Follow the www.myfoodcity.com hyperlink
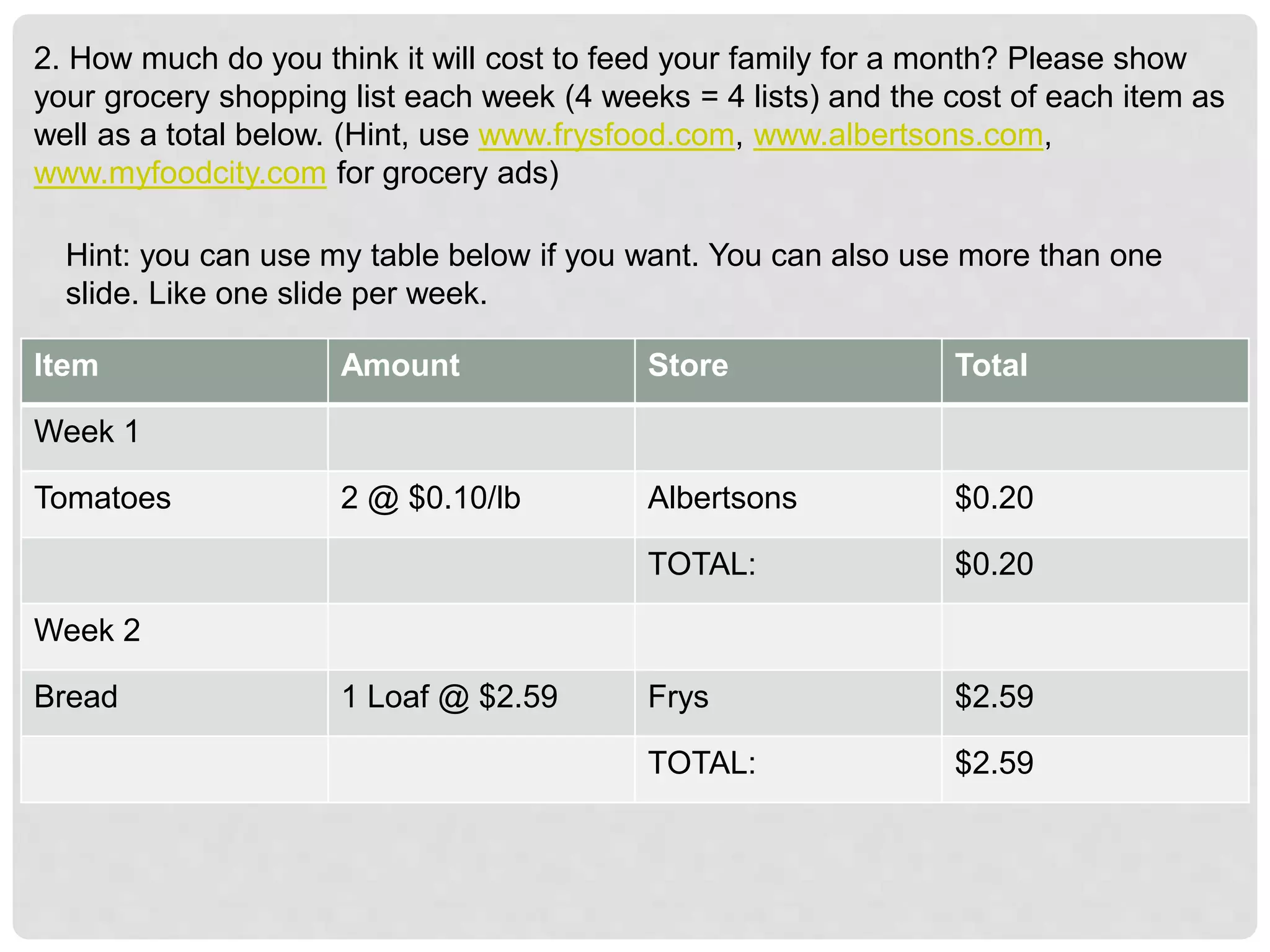Screen dimensions: 1270x952 pos(180,173)
